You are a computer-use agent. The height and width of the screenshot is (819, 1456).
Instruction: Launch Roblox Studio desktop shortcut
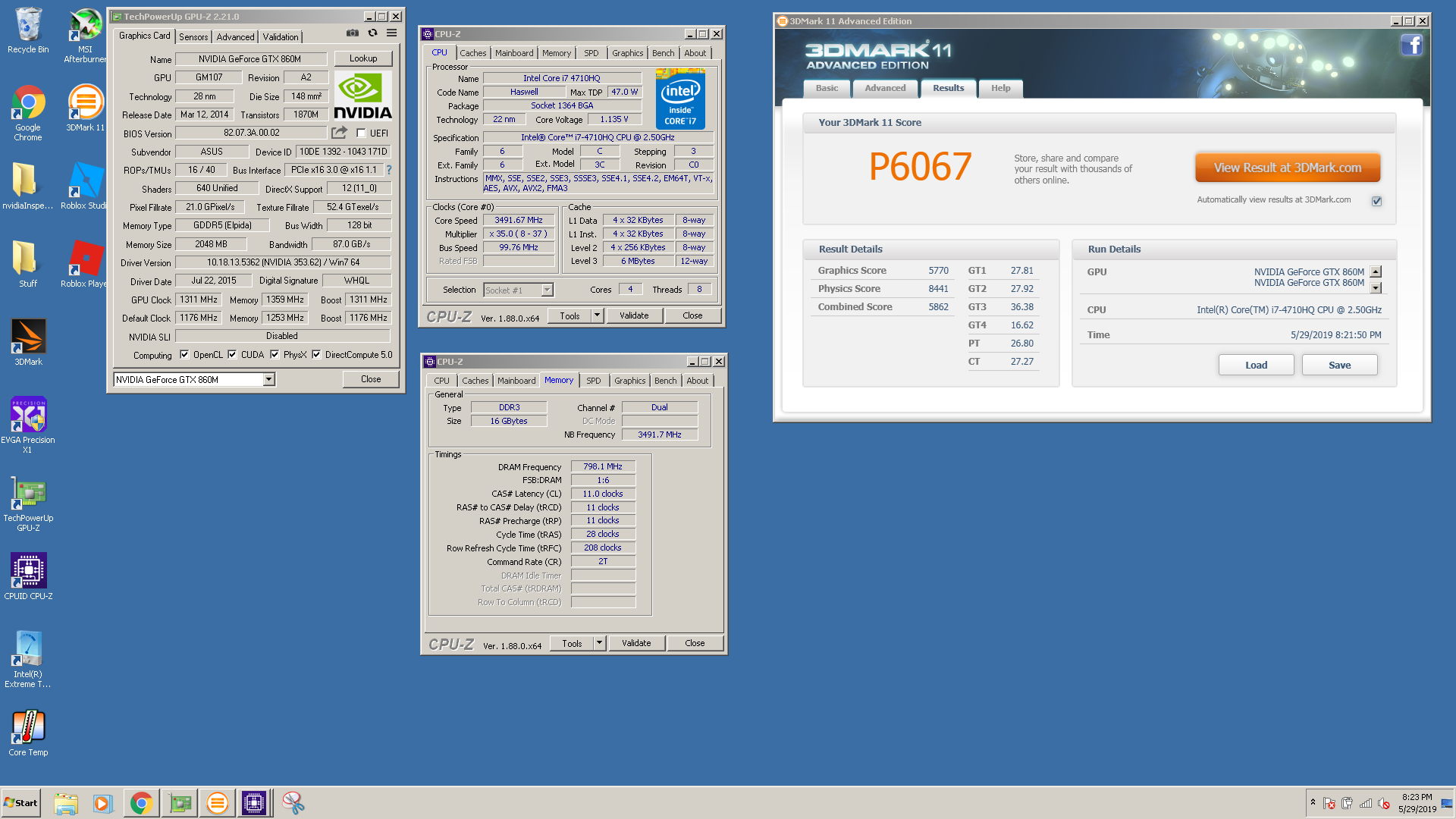pos(85,186)
